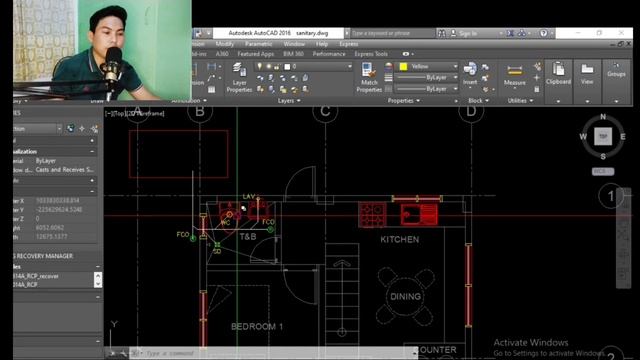The width and height of the screenshot is (640, 360).
Task: Click the Match Properties tool
Action: pyautogui.click(x=369, y=77)
